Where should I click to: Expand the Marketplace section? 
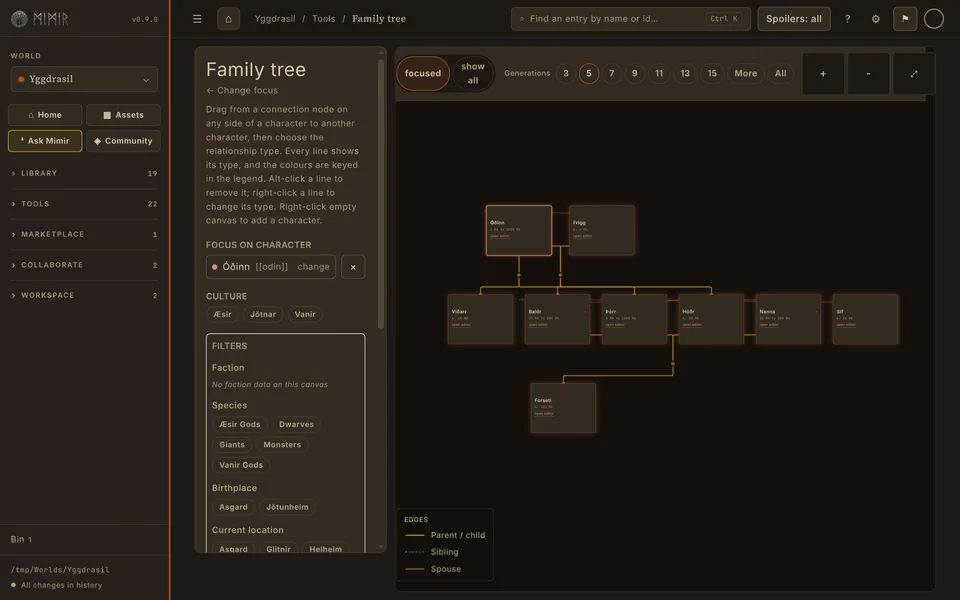[84, 234]
